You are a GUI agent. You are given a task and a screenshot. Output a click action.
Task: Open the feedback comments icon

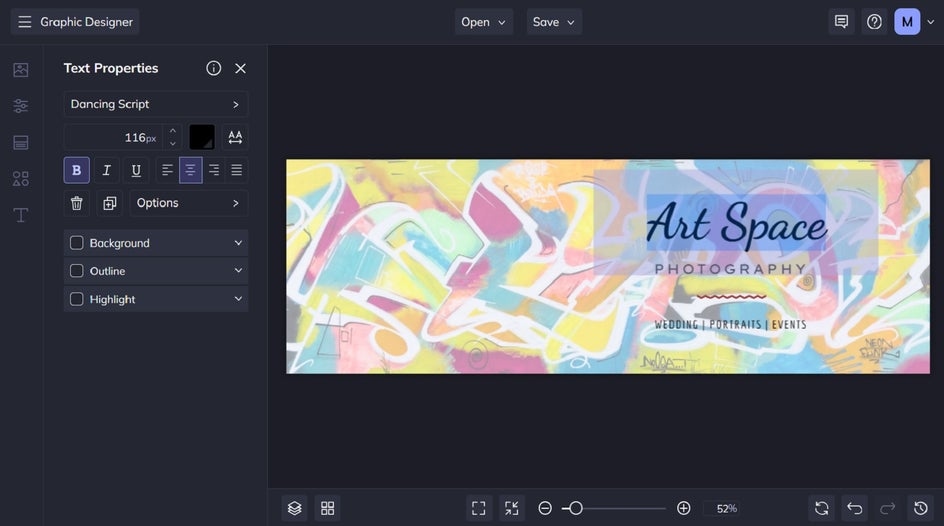841,22
